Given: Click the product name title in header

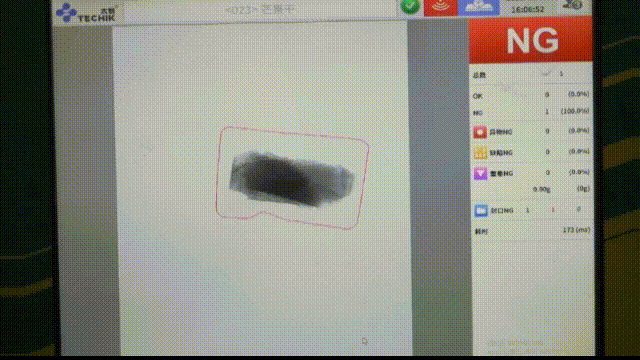Looking at the screenshot, I should click(x=260, y=9).
